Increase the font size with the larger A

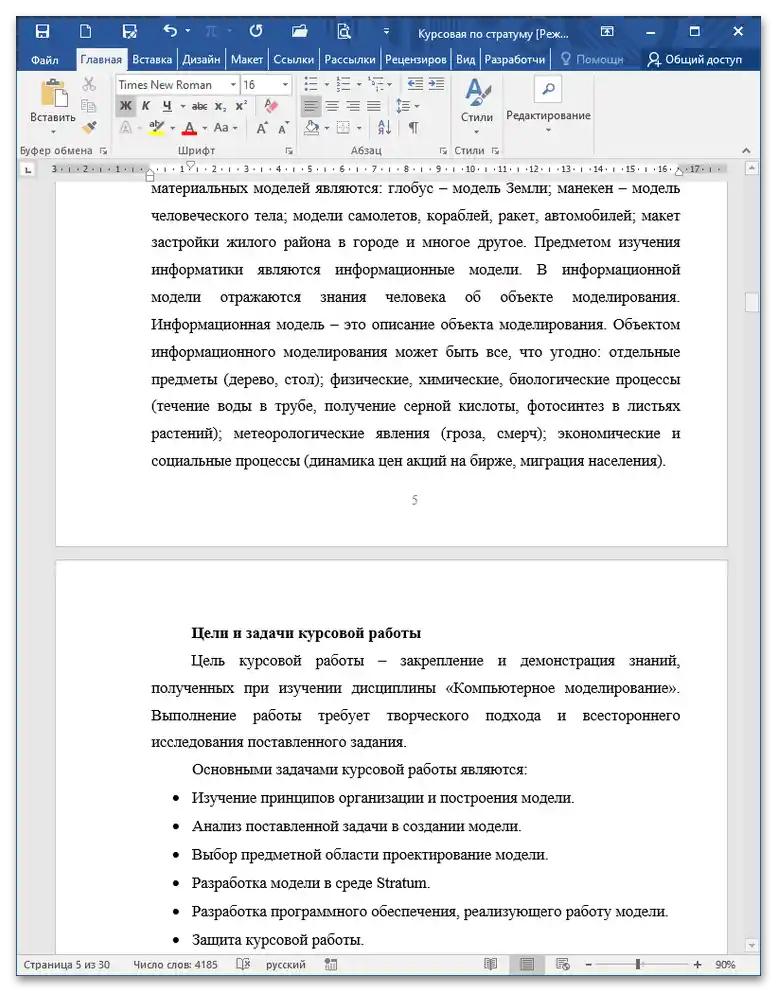261,128
